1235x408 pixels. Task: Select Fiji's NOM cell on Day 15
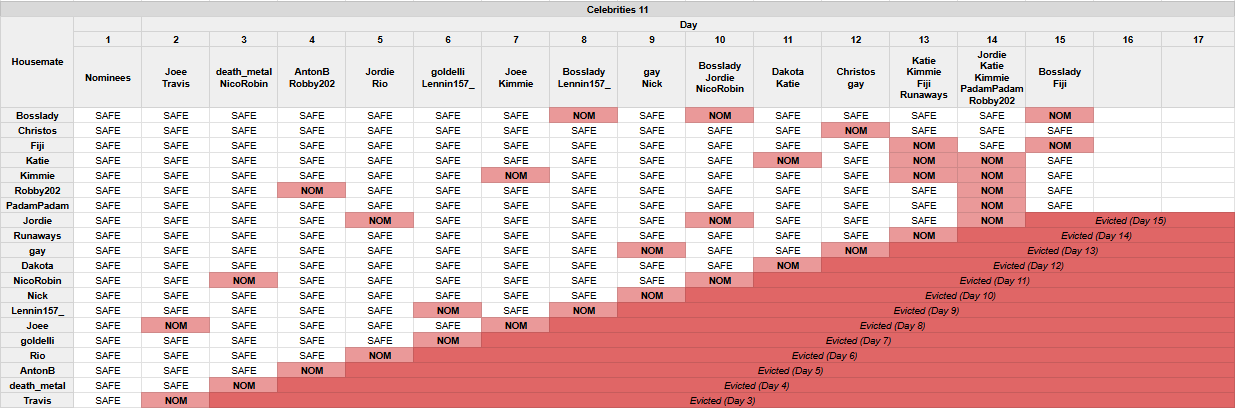click(1059, 145)
